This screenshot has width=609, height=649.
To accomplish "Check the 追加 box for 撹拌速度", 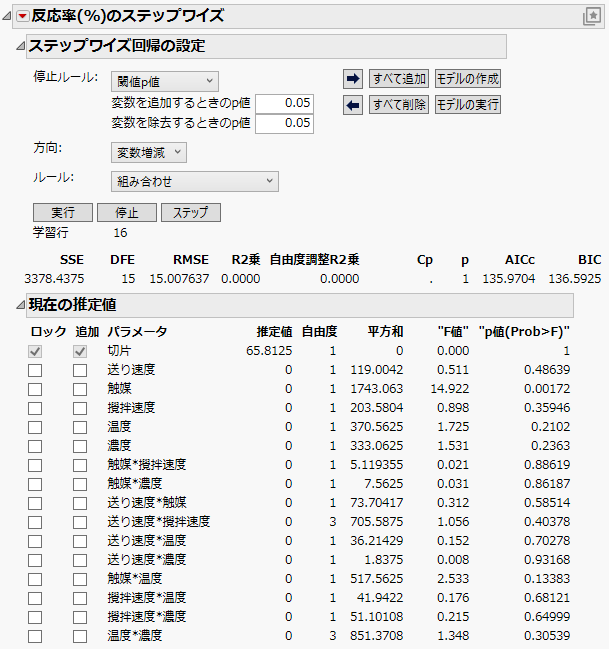I will pos(80,408).
